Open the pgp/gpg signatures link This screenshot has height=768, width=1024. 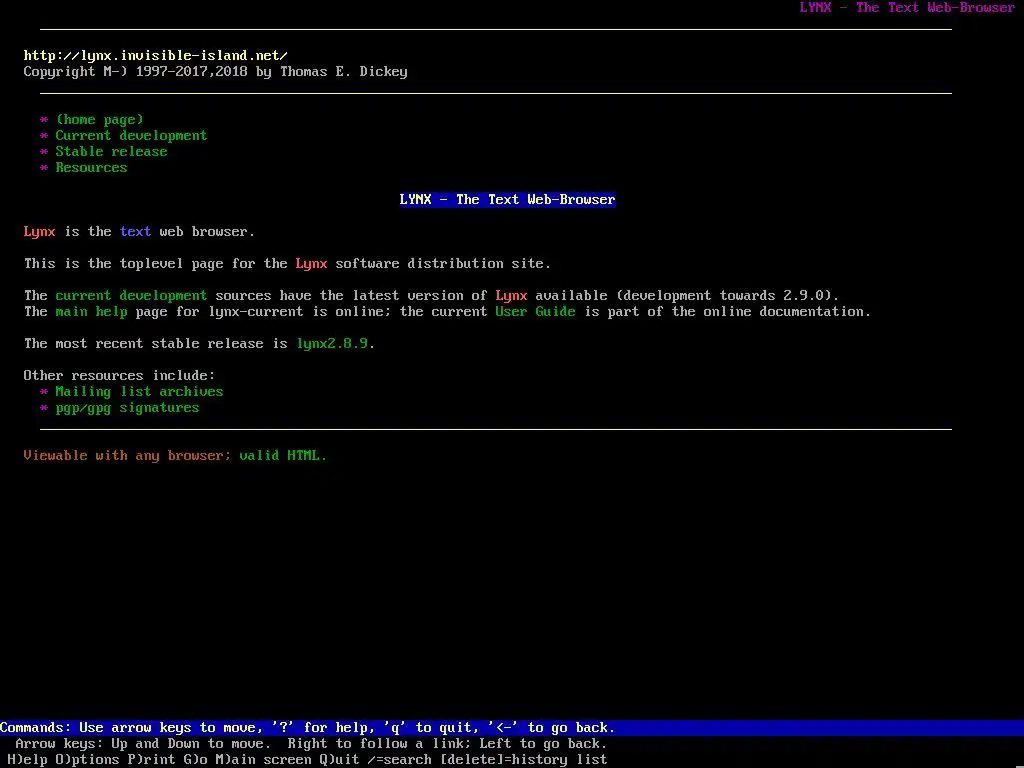pyautogui.click(x=127, y=408)
